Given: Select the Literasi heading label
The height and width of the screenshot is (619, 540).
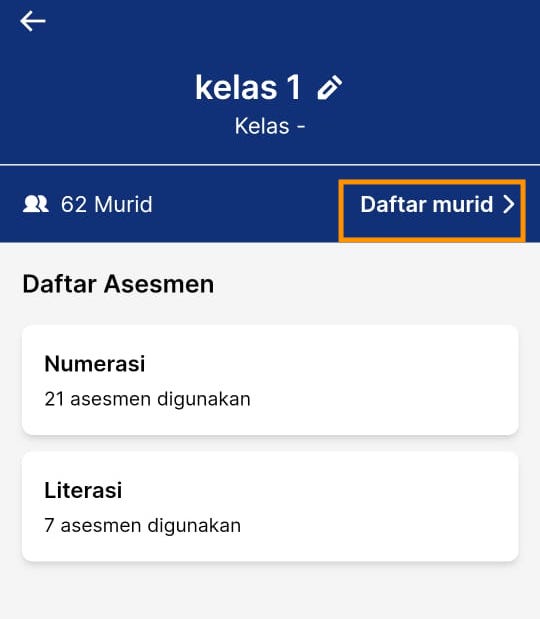Looking at the screenshot, I should (x=83, y=490).
